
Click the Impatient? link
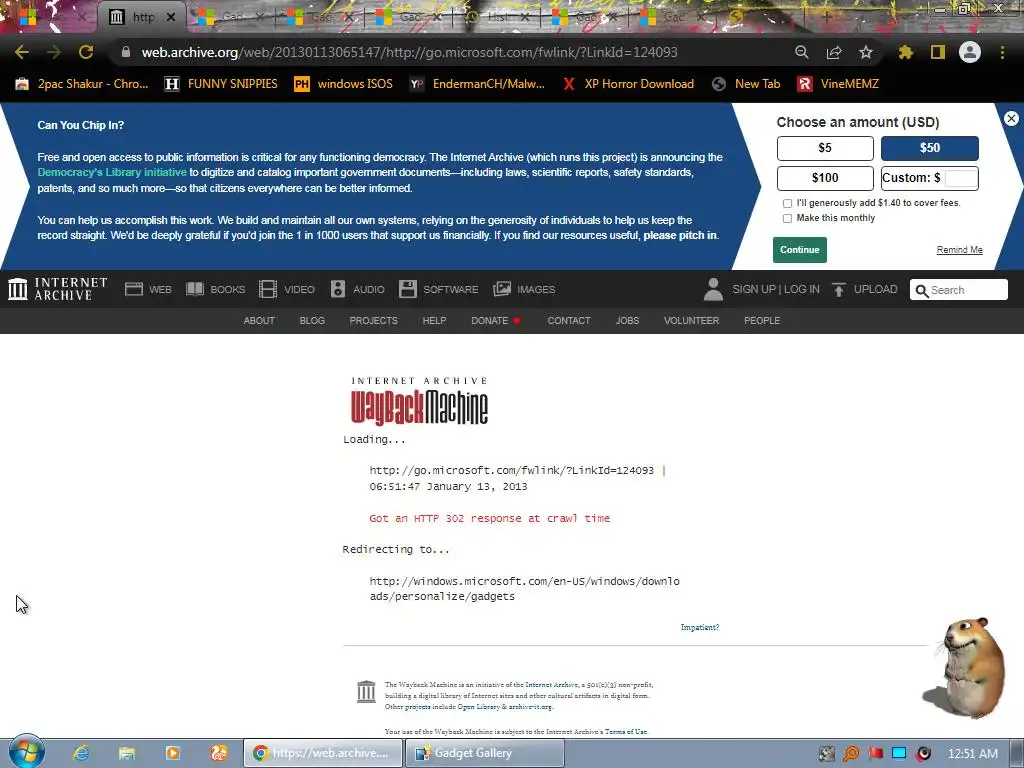[x=699, y=628]
